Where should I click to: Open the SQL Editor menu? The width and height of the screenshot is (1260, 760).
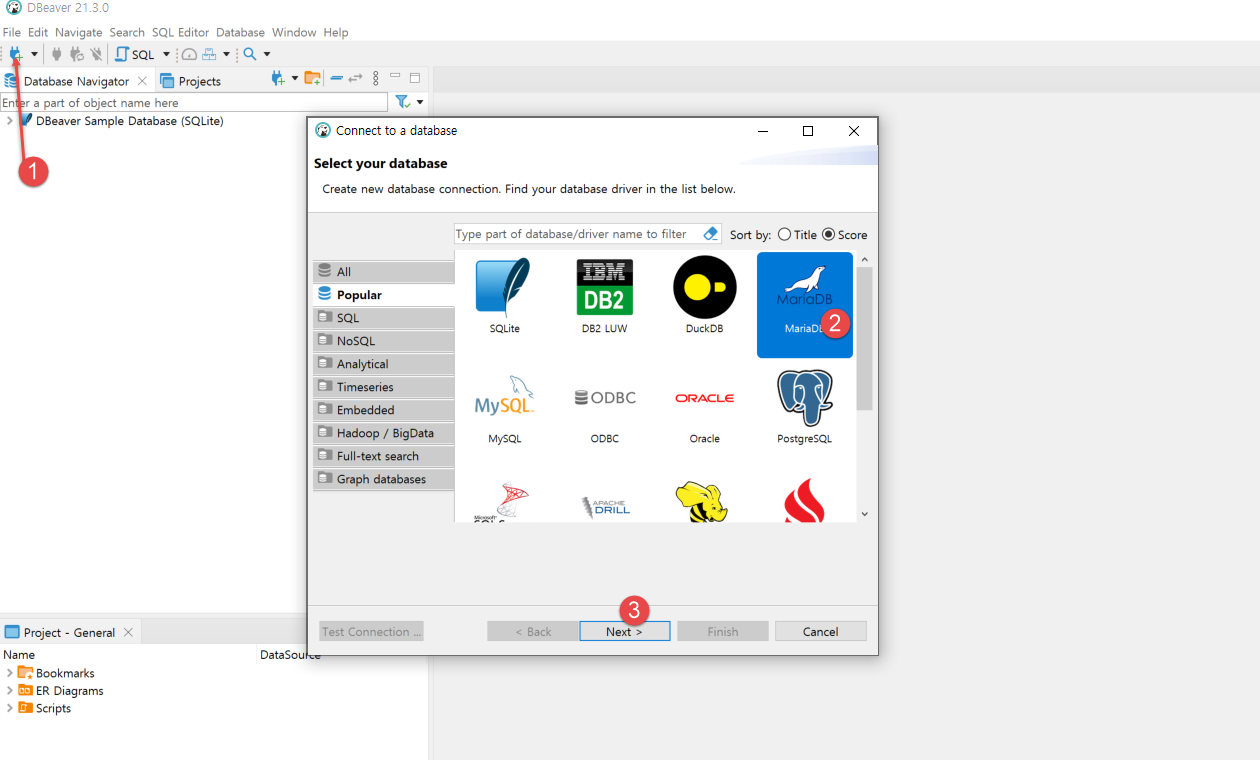181,32
